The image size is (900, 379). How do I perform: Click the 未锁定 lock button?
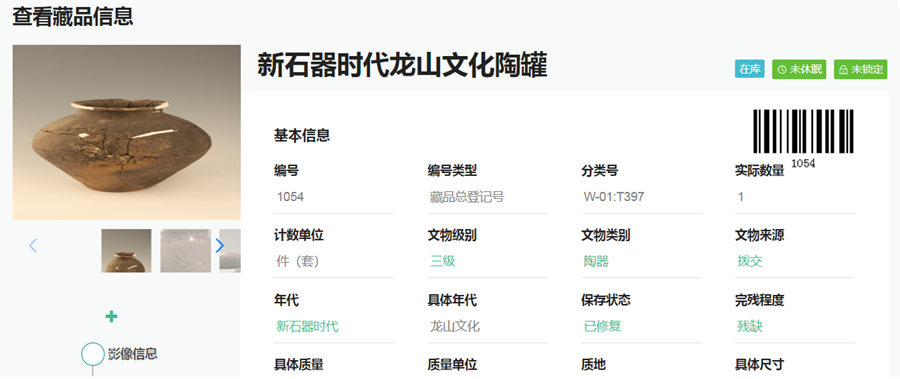(x=860, y=69)
